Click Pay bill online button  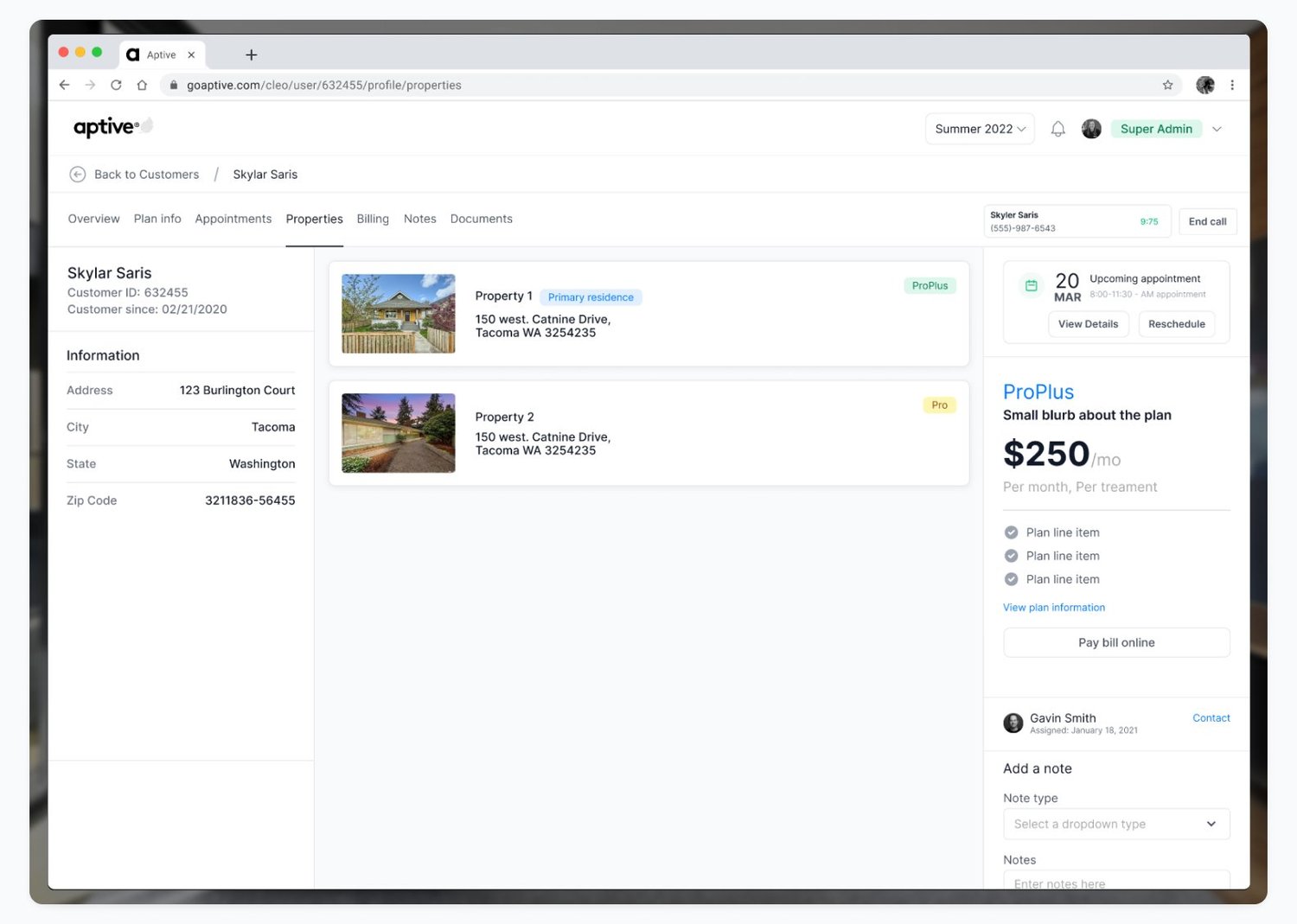pos(1116,642)
